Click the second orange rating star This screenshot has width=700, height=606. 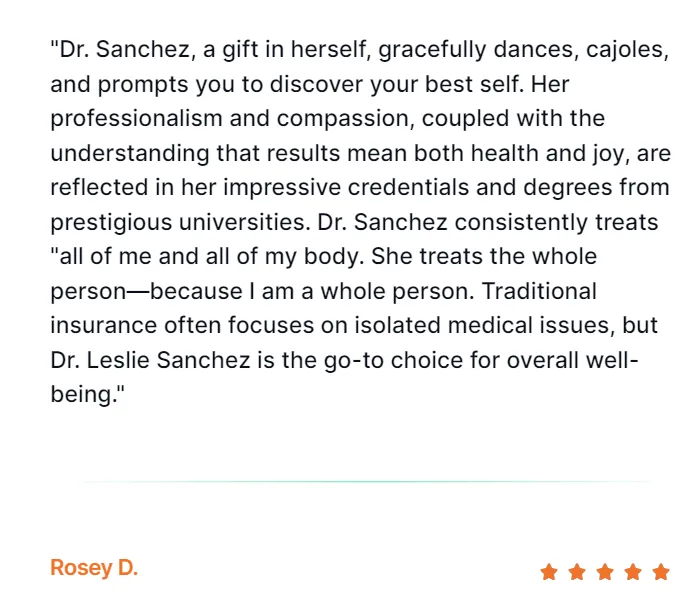tap(576, 572)
